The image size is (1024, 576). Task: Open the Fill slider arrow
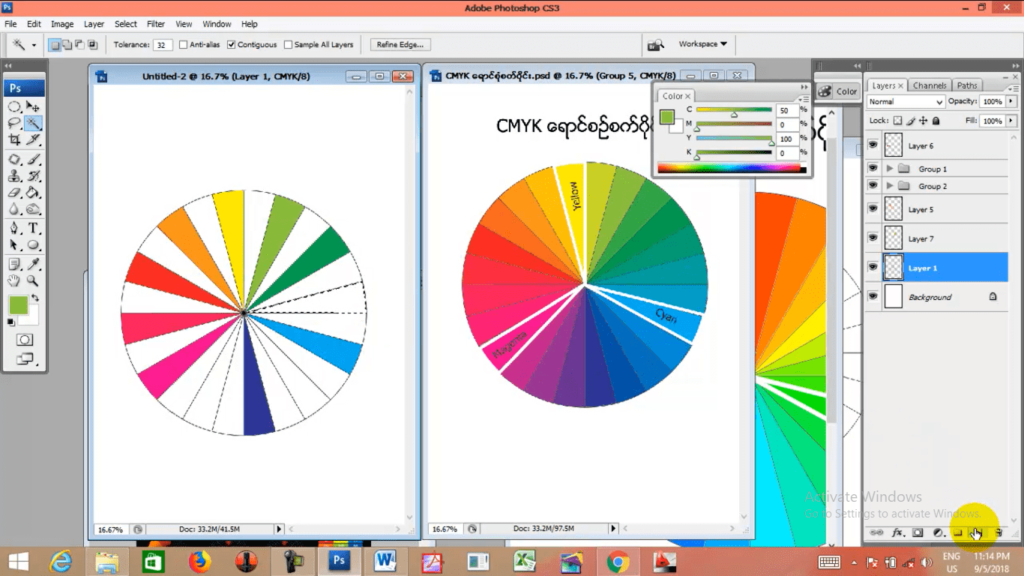tap(1011, 121)
